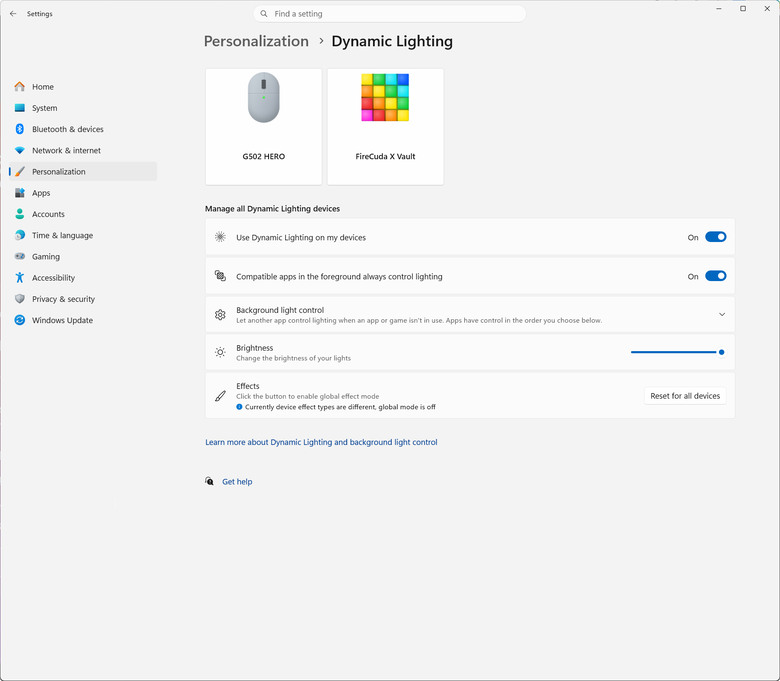Click the Time & language globe icon
Viewport: 780px width, 681px height.
tap(19, 235)
